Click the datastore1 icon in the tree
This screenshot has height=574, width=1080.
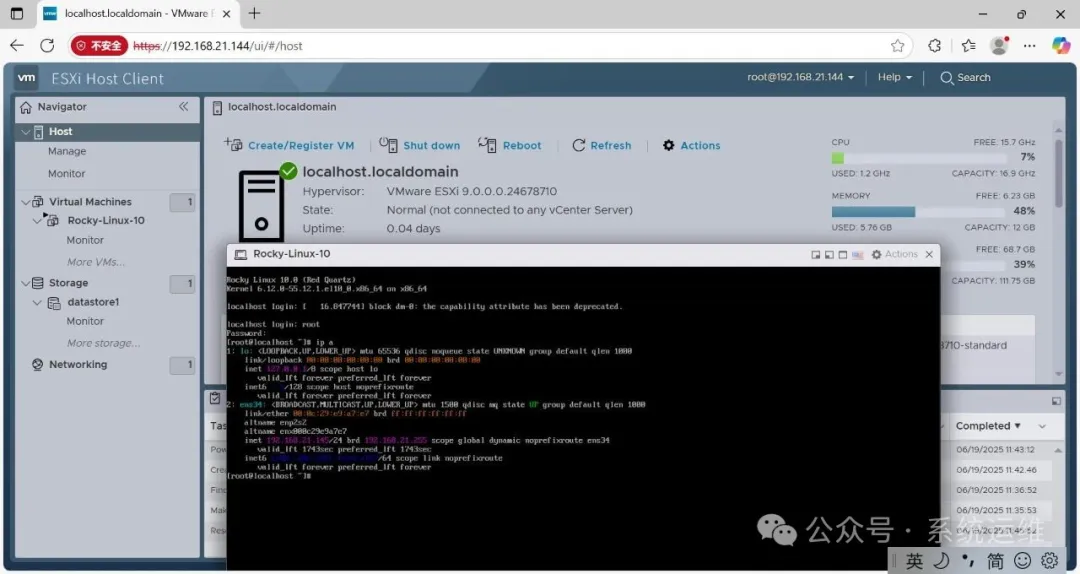pos(54,303)
